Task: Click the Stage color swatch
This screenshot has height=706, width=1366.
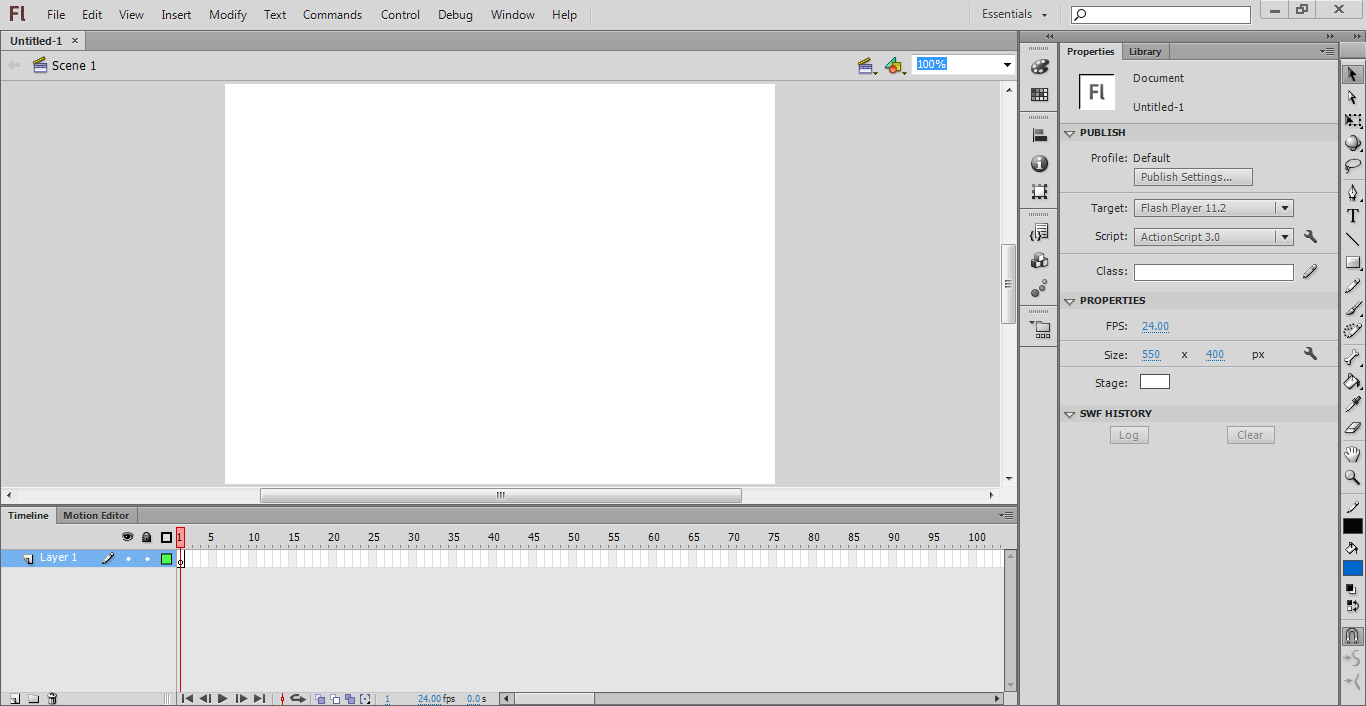Action: [1154, 382]
